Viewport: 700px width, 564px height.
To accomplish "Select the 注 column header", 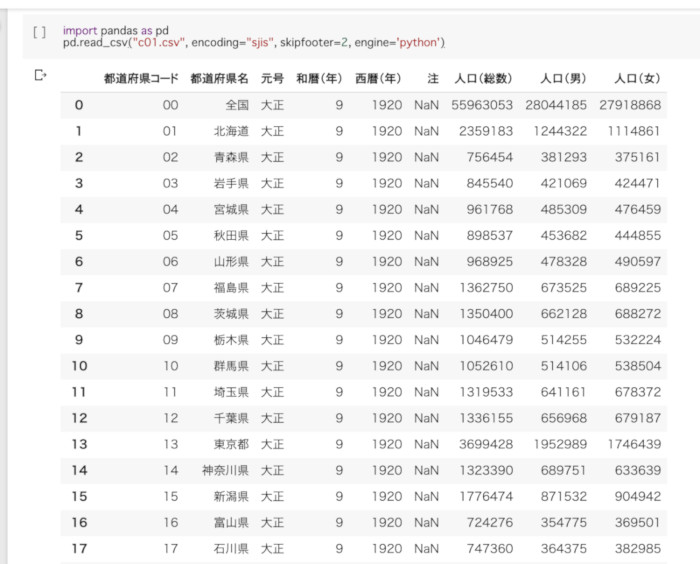I will point(433,79).
